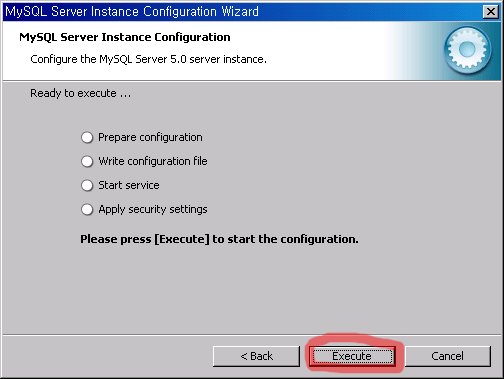504x379 pixels.
Task: Click the Execute button
Action: click(352, 356)
